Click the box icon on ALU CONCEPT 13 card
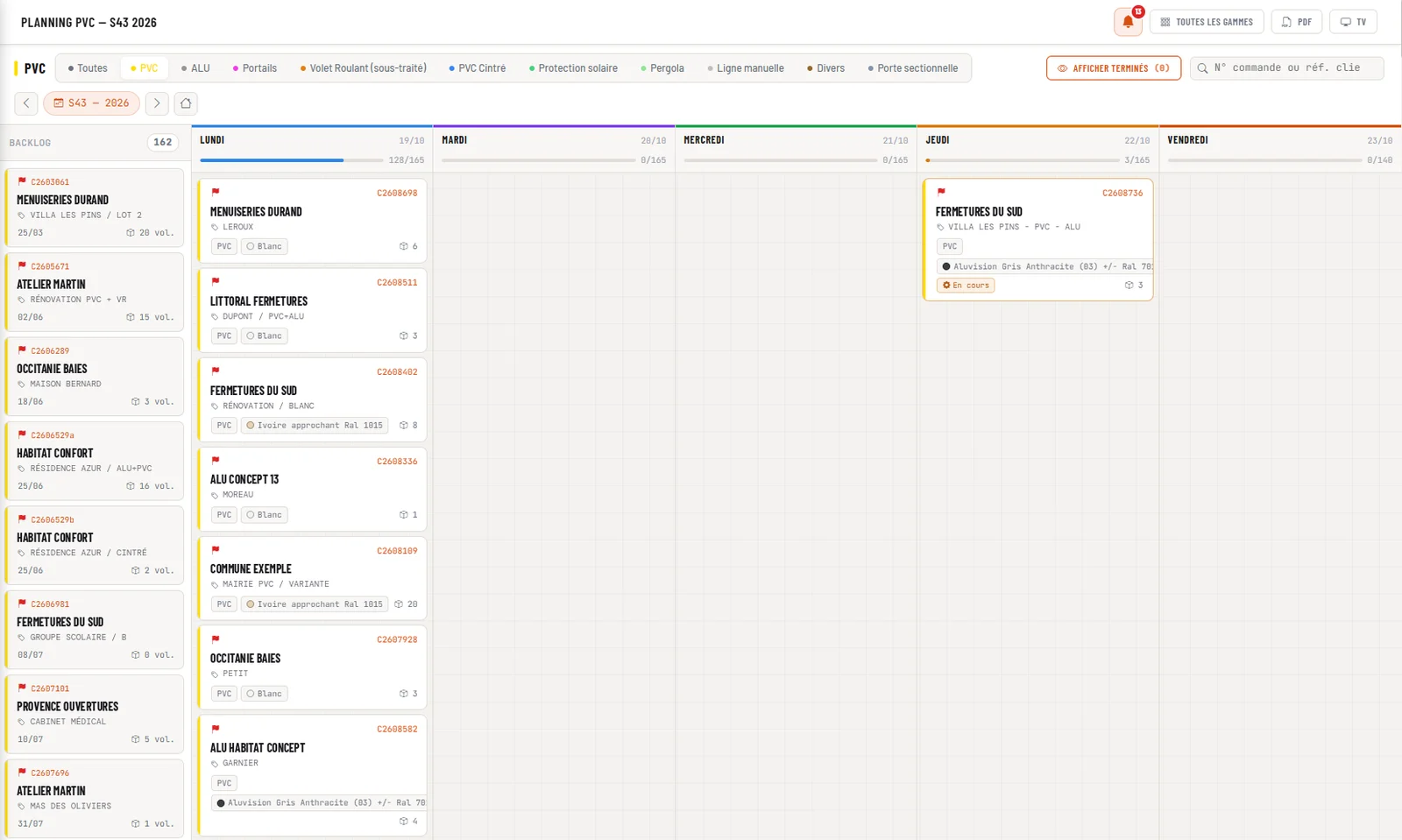The image size is (1402, 840). pyautogui.click(x=404, y=514)
